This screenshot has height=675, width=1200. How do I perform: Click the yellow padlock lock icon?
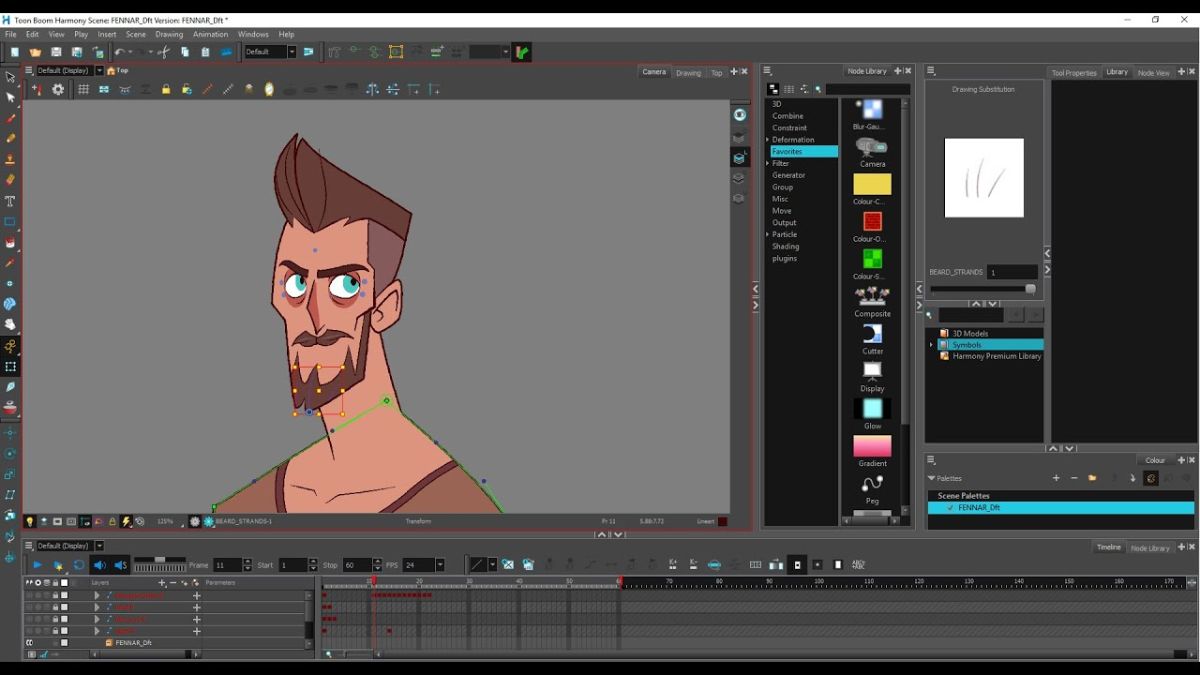(166, 89)
